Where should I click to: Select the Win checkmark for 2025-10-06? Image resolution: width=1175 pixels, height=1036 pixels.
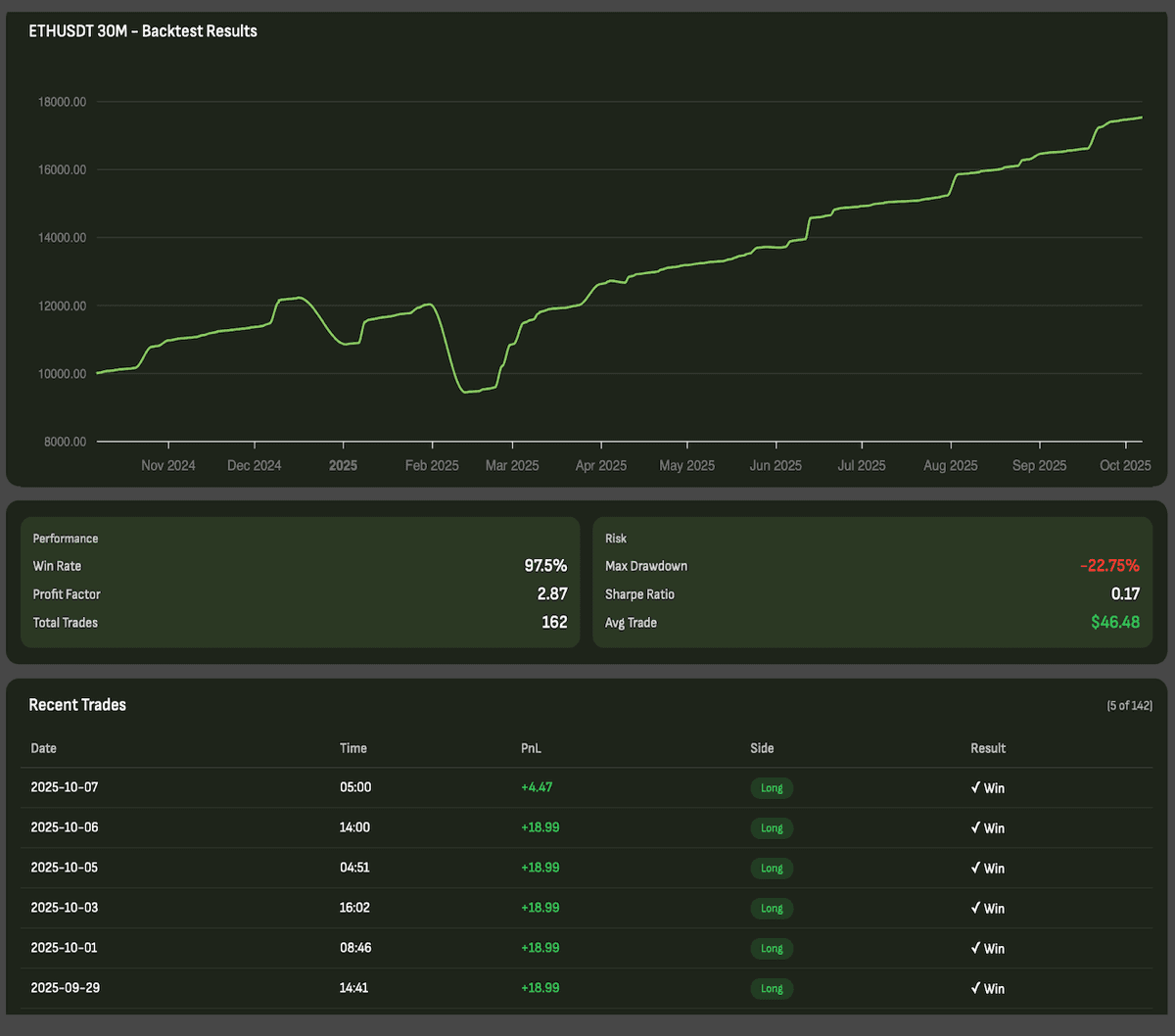tap(987, 827)
